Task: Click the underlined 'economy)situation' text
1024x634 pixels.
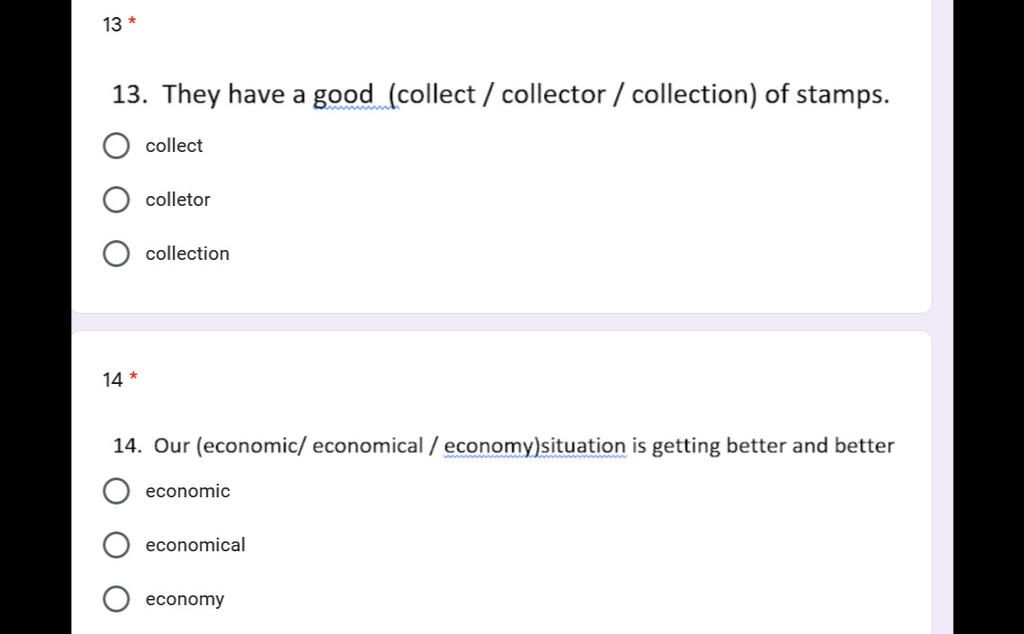Action: pyautogui.click(x=535, y=447)
